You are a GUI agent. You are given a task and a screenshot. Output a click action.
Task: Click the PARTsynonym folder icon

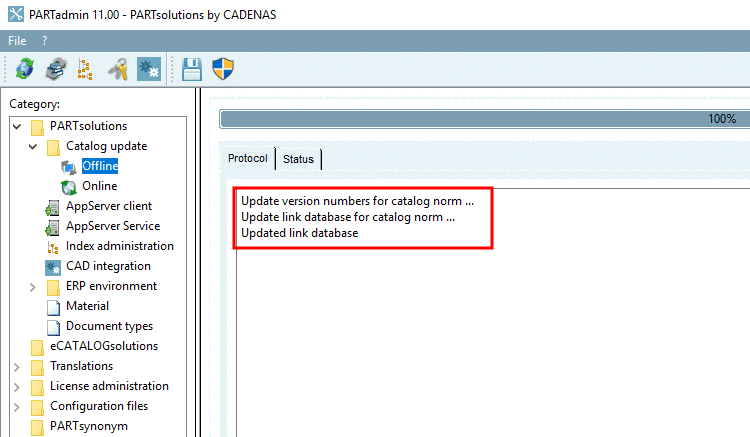(x=37, y=427)
